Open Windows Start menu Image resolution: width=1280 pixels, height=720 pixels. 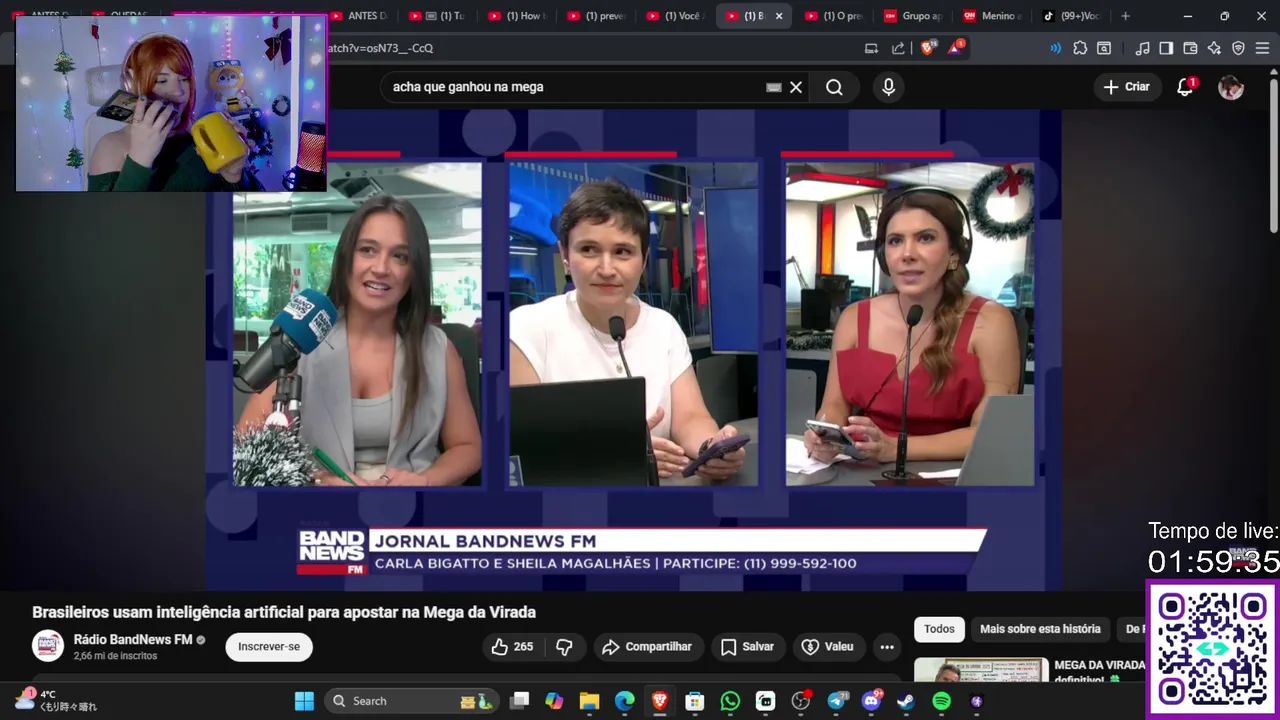(304, 701)
